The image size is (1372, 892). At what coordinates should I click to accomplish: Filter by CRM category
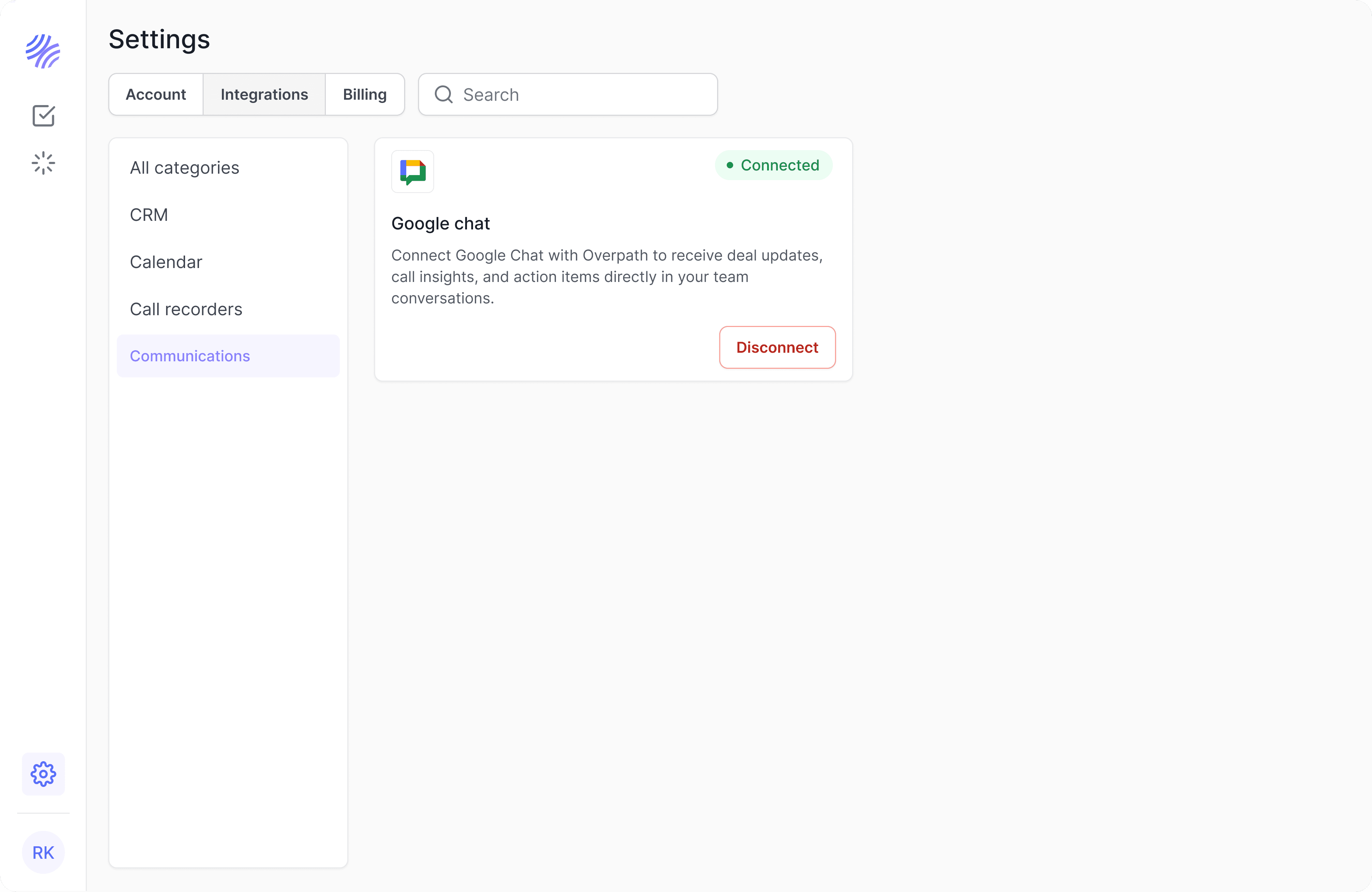pos(149,215)
